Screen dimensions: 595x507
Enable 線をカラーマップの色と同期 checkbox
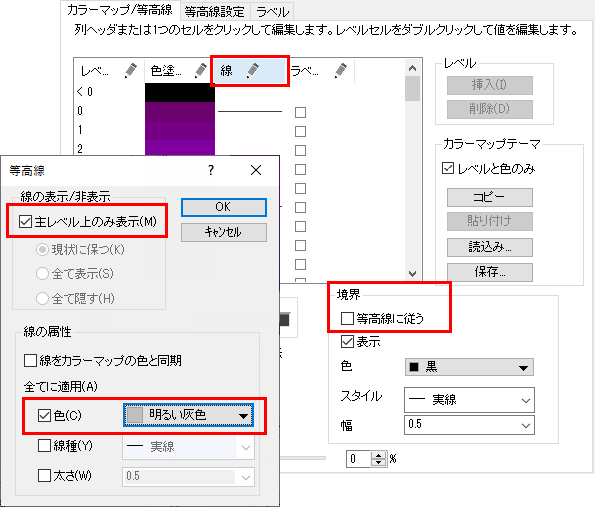30,361
